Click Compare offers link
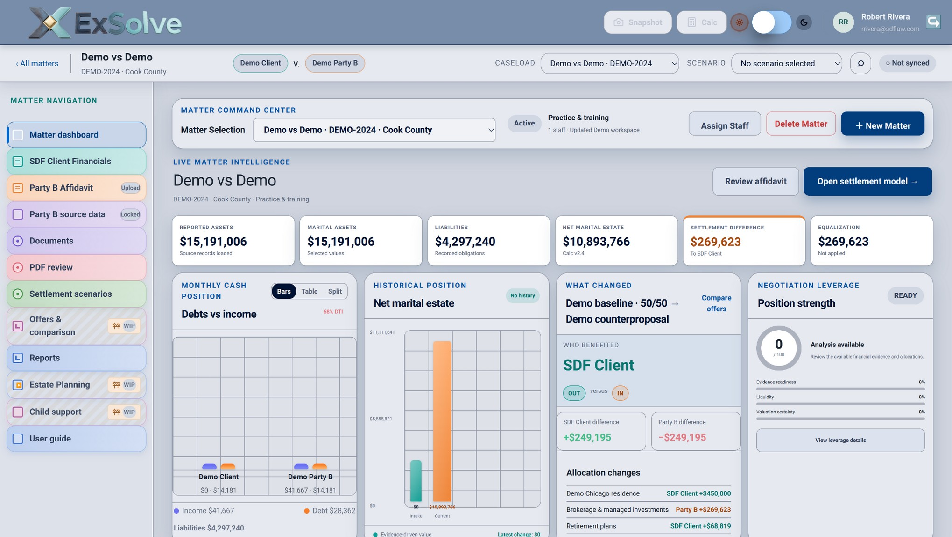The image size is (952, 537). (716, 303)
